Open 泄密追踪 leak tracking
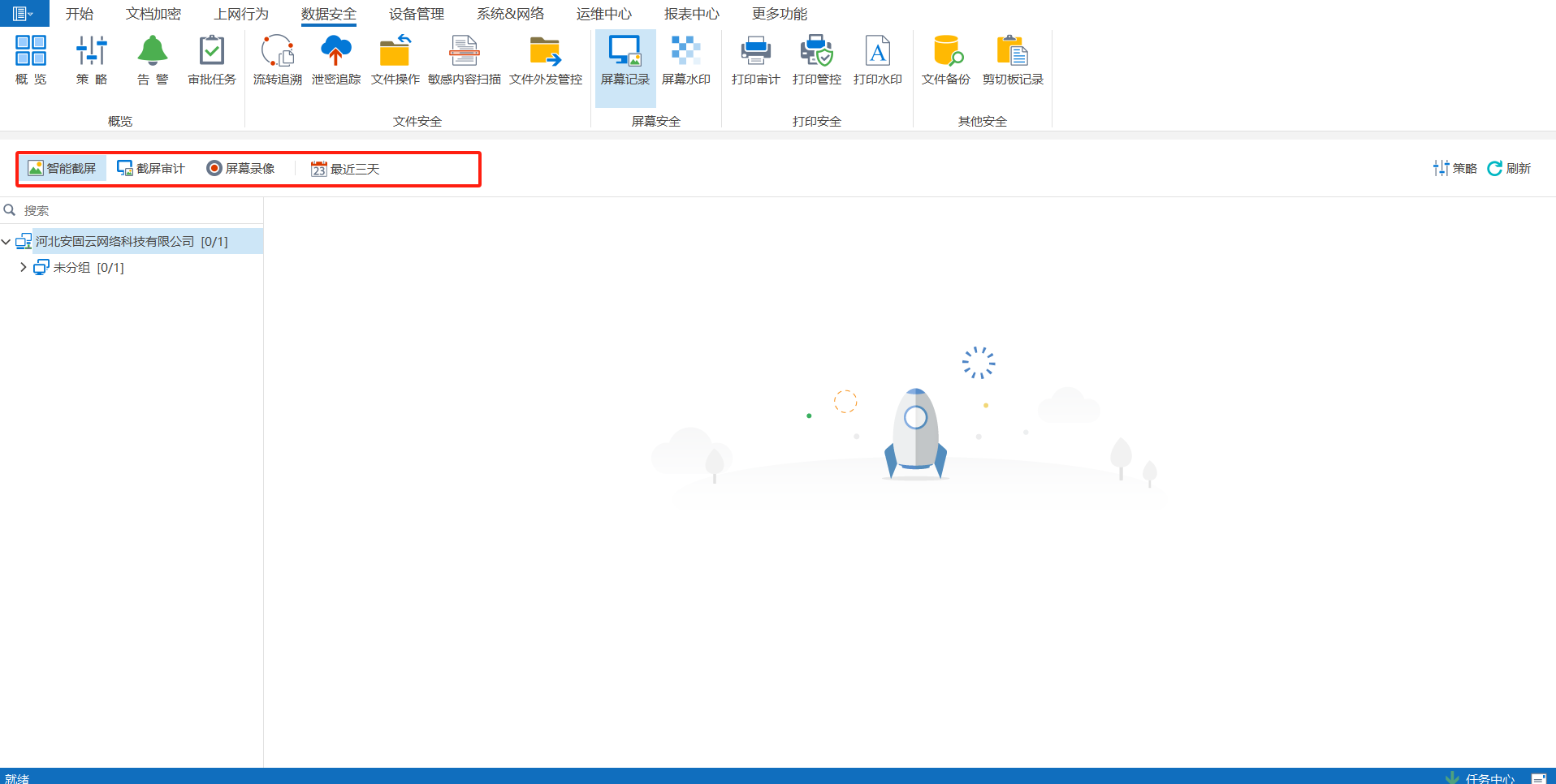 tap(336, 60)
